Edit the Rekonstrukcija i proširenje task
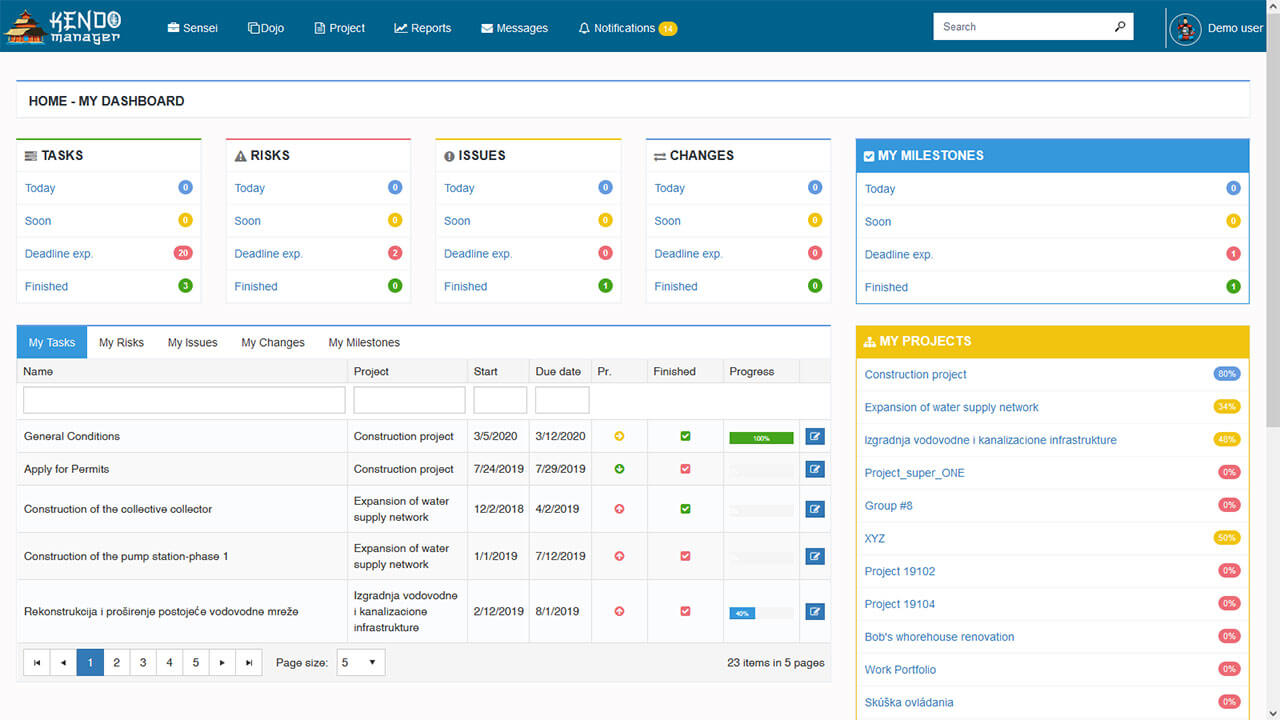 pos(815,611)
